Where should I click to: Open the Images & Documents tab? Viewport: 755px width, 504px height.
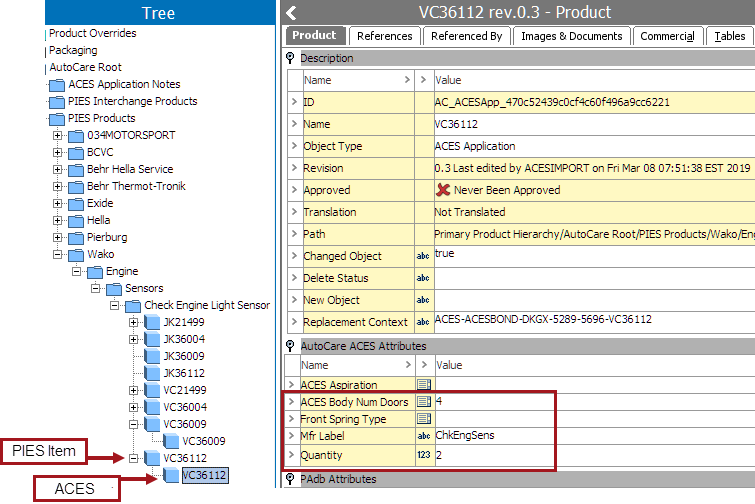[x=571, y=36]
